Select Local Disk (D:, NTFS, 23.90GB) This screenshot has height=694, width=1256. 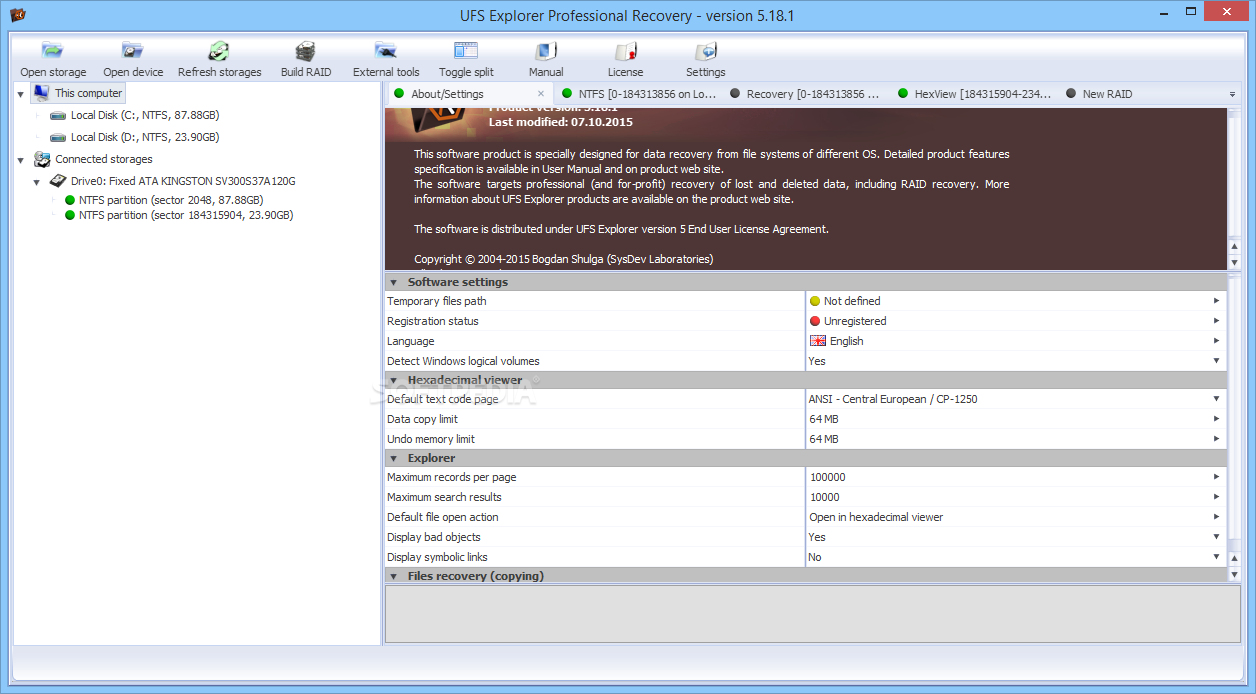coord(145,137)
